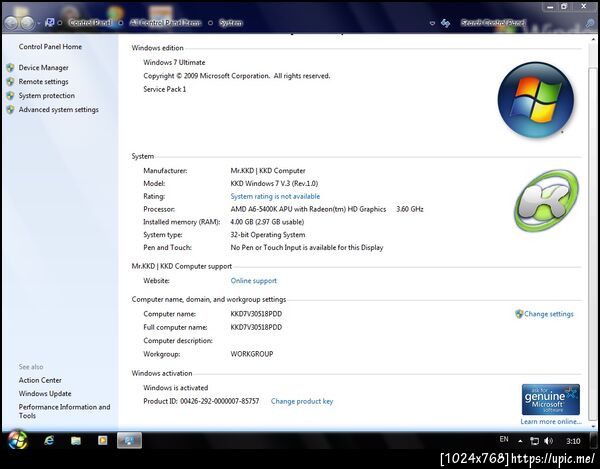This screenshot has height=469, width=600.
Task: Select System breadcrumb in address bar
Action: [231, 23]
